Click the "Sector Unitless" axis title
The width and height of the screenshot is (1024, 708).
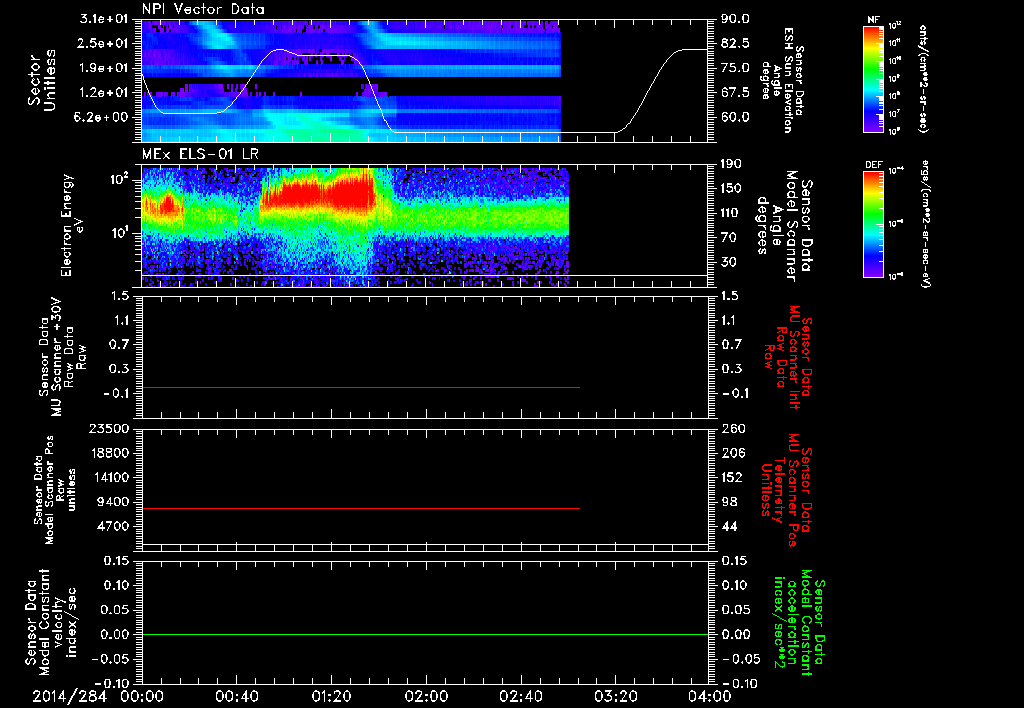pos(42,80)
